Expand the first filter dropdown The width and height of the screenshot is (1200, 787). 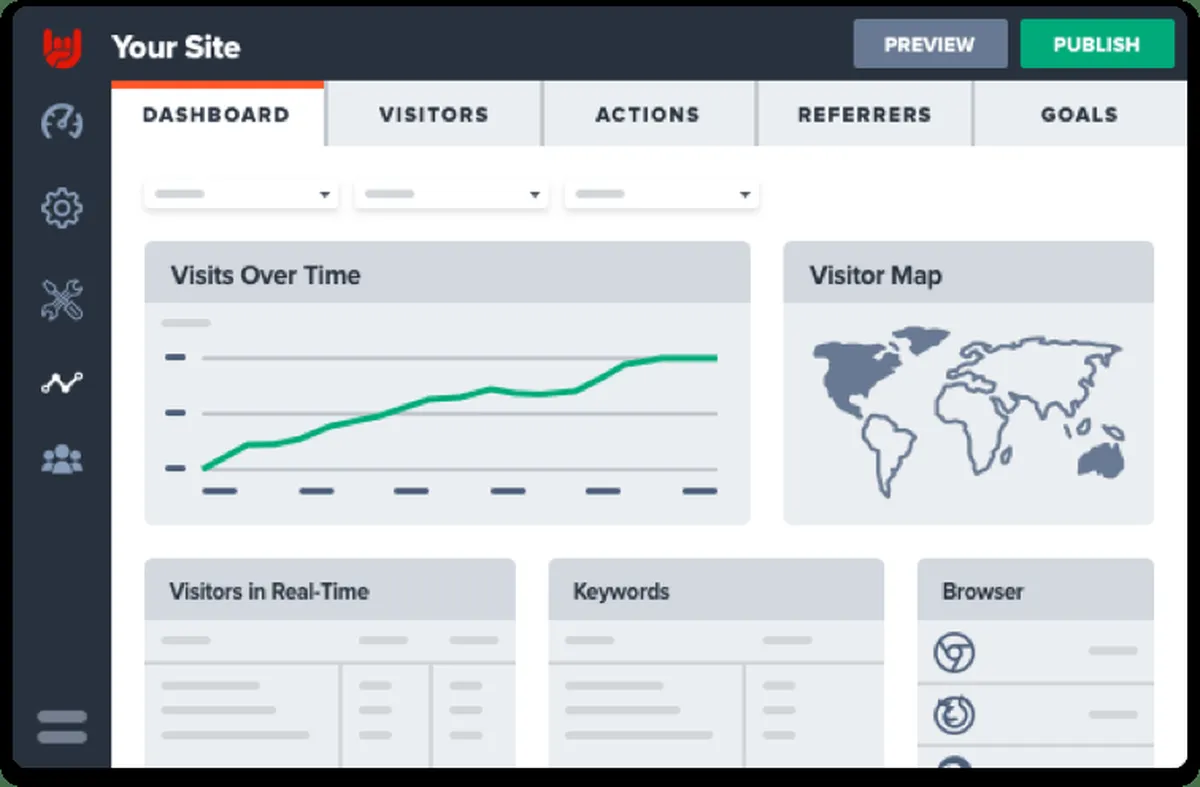tap(241, 194)
